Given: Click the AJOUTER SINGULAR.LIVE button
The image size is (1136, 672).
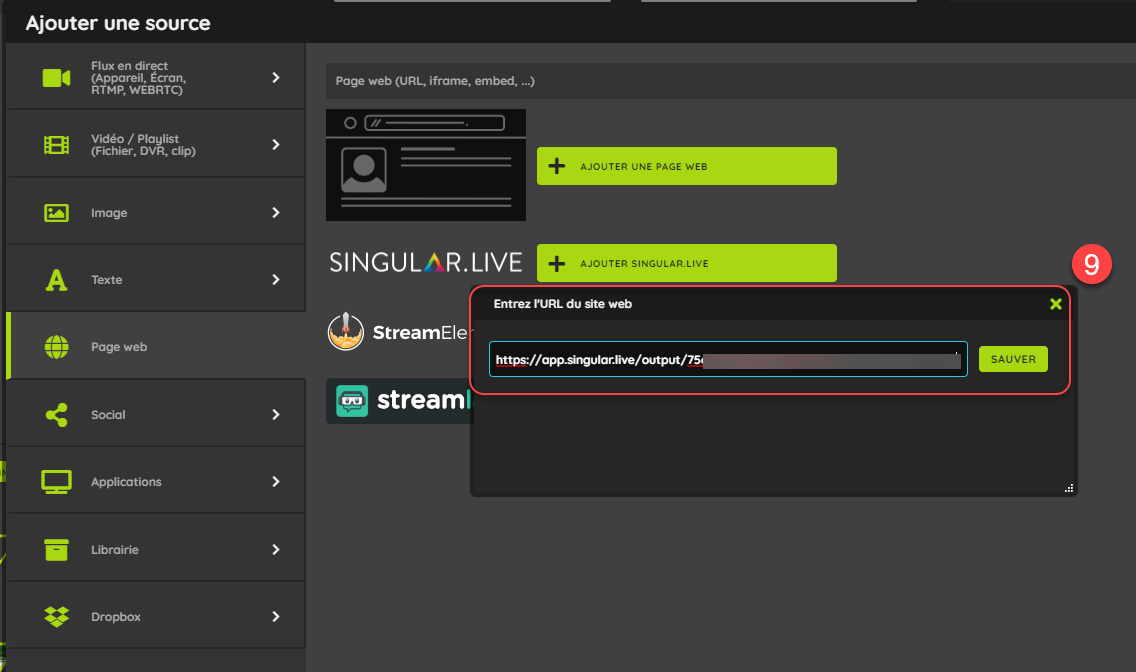Looking at the screenshot, I should (687, 263).
